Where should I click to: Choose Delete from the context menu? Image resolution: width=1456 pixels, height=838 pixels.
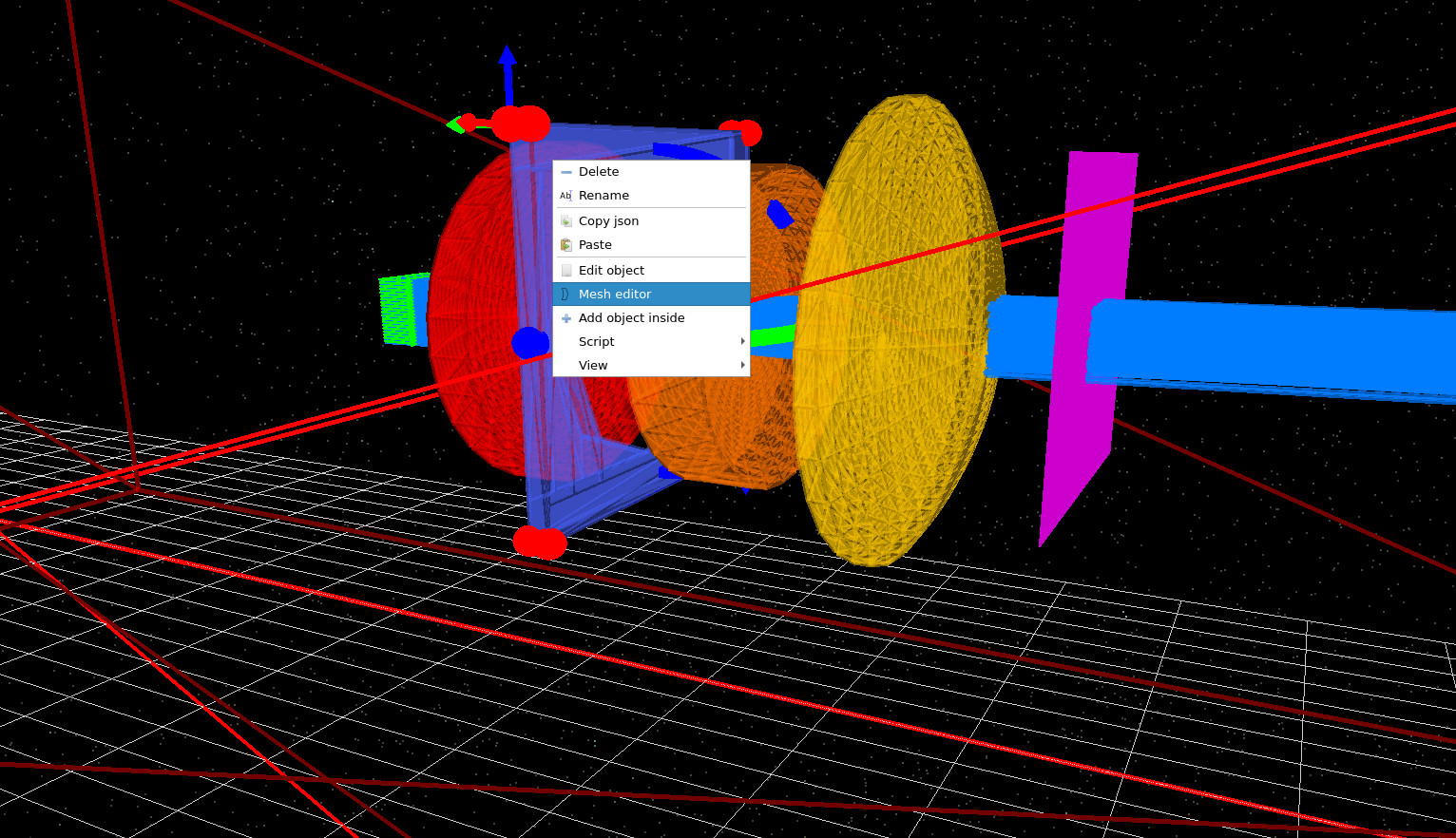coord(599,172)
